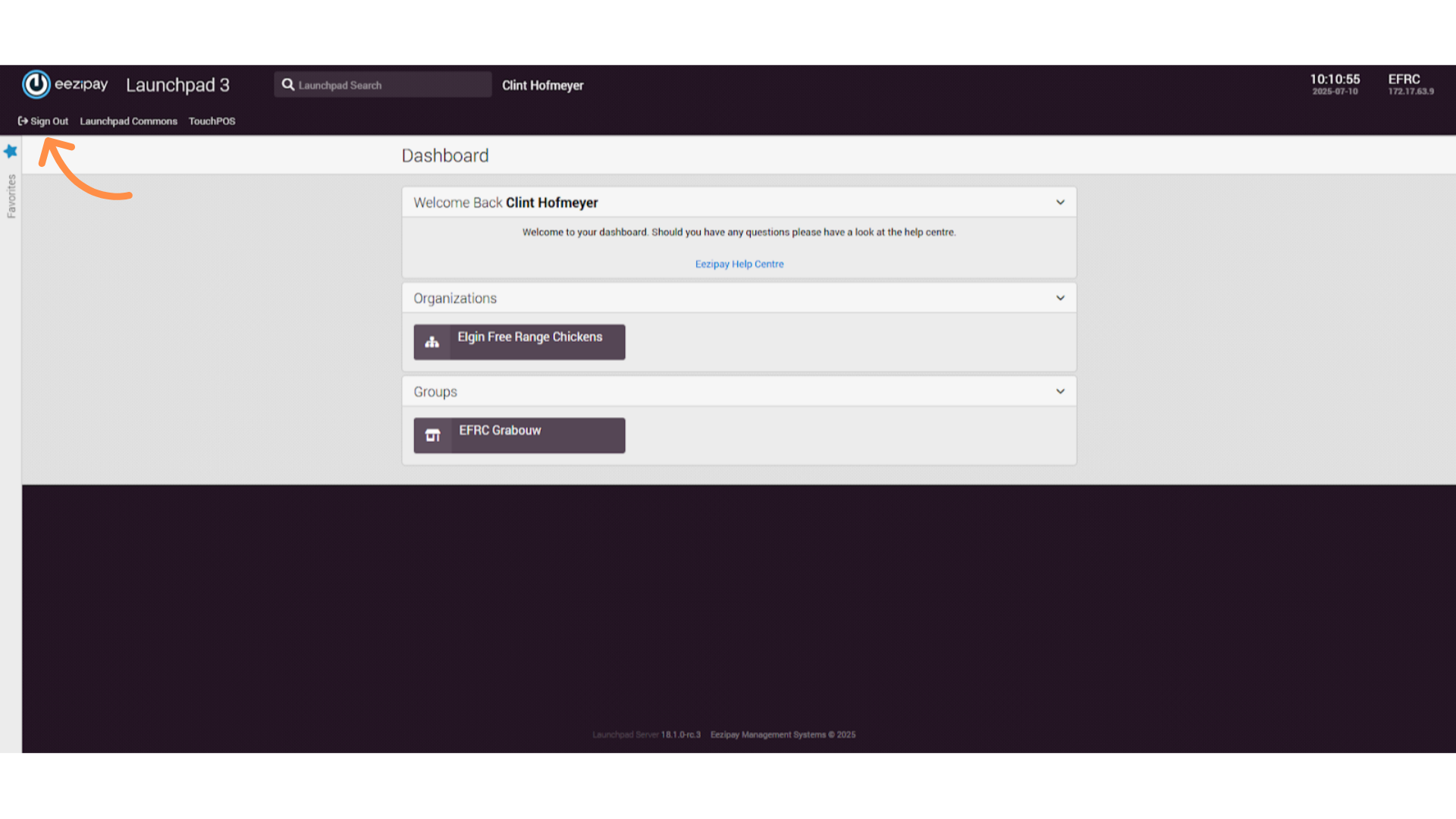Click the Launchpad 3 title
This screenshot has width=1456, height=819.
pyautogui.click(x=177, y=85)
